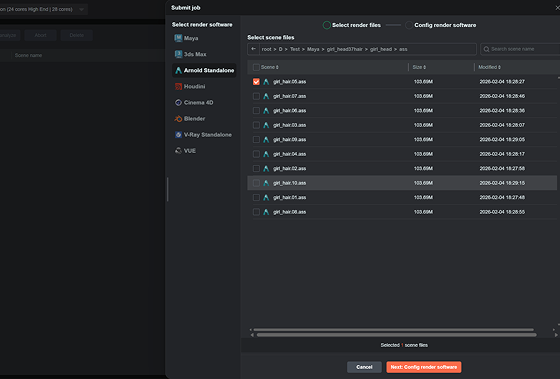
Task: Sort by Size column header
Action: tap(419, 67)
